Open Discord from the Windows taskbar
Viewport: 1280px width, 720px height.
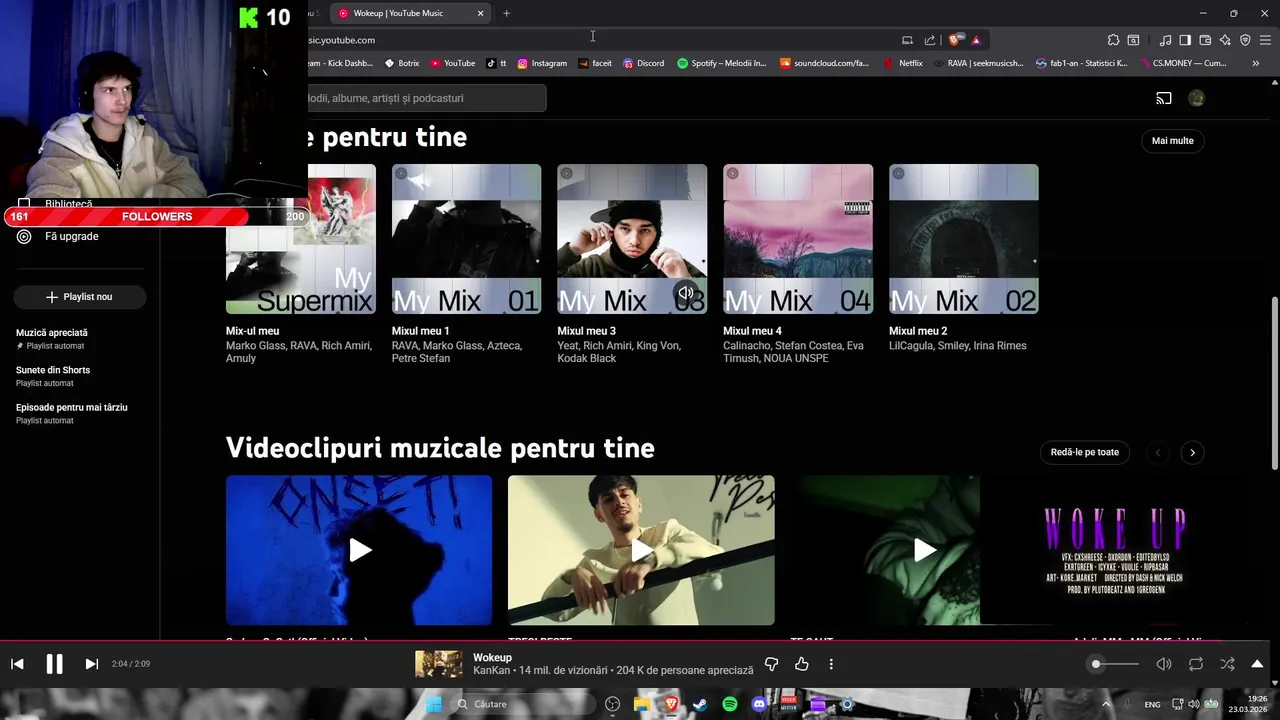[759, 704]
